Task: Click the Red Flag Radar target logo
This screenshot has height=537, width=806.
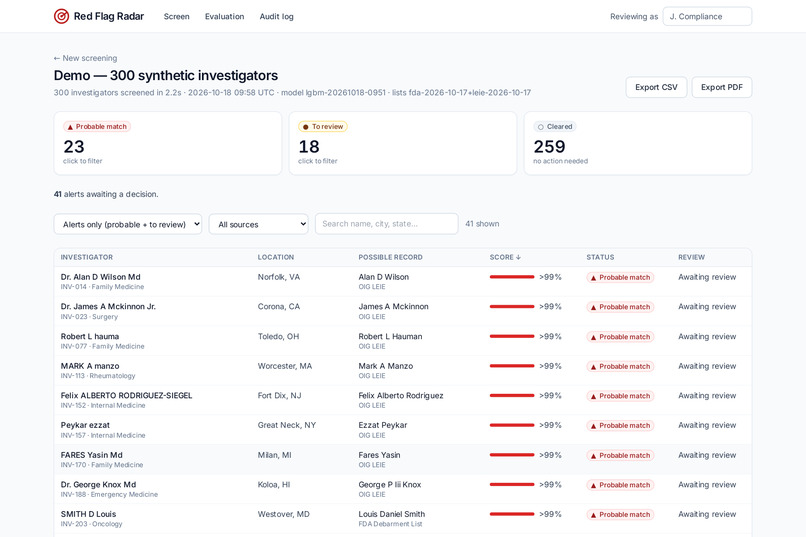Action: pos(61,16)
